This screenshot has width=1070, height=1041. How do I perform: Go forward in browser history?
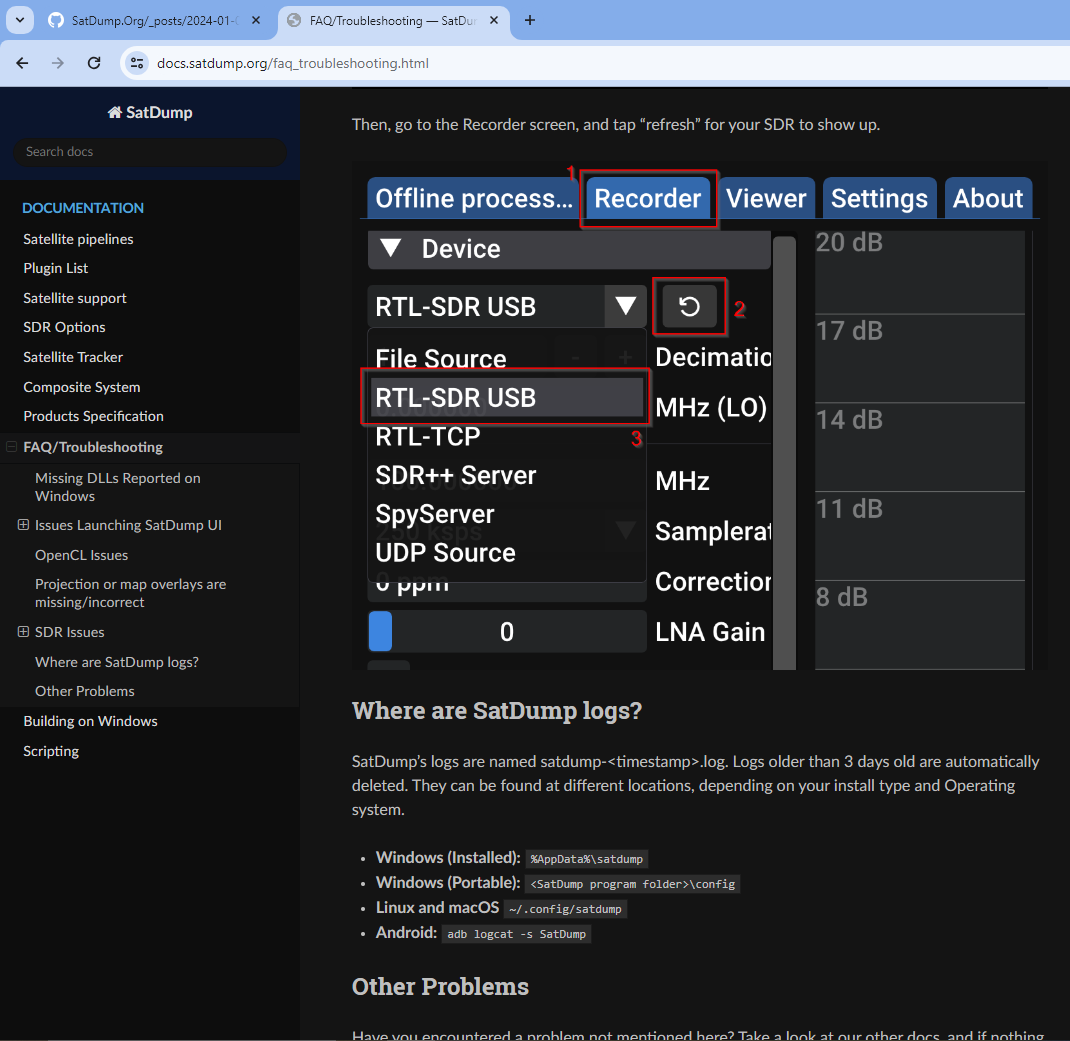[x=58, y=63]
